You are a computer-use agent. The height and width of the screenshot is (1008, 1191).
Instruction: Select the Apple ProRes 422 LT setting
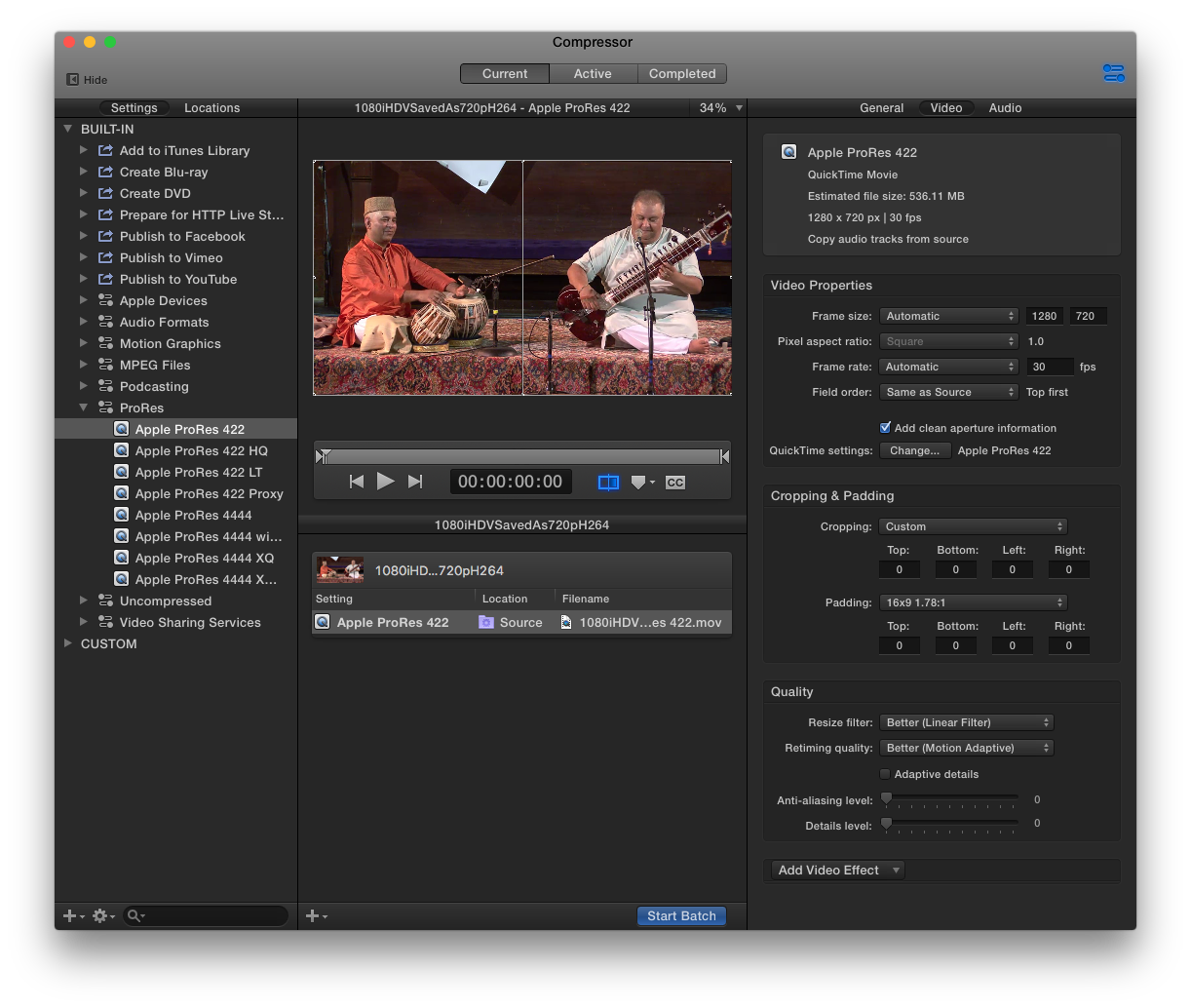[x=199, y=472]
